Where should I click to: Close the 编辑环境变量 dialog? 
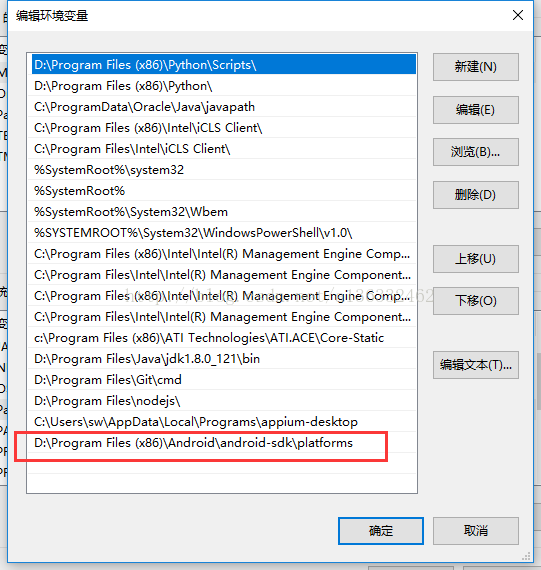pos(518,15)
